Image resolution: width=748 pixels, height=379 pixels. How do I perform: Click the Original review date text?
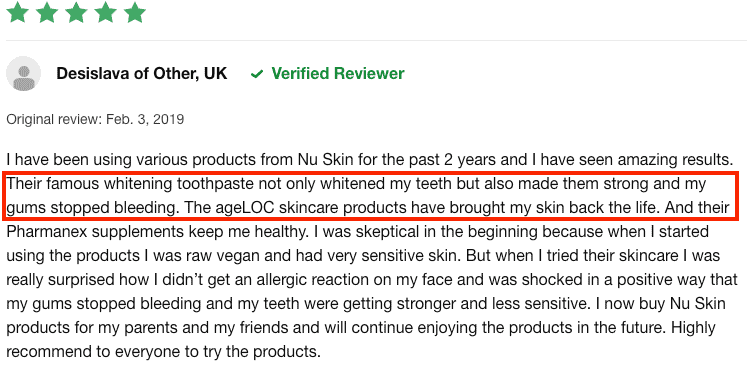click(x=95, y=119)
